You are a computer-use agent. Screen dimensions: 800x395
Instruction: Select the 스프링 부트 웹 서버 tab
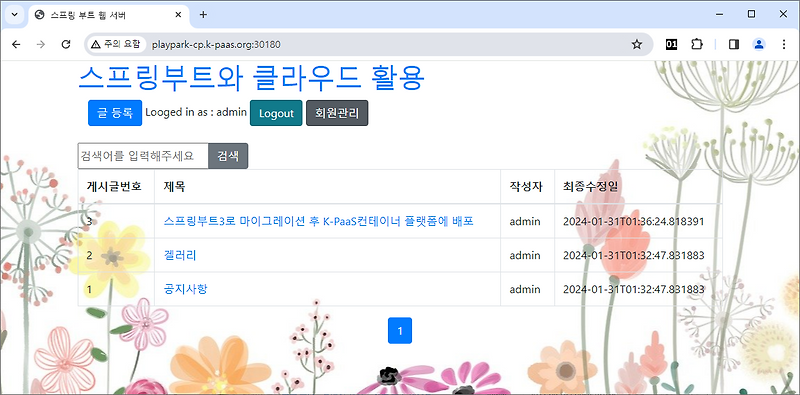(x=109, y=15)
